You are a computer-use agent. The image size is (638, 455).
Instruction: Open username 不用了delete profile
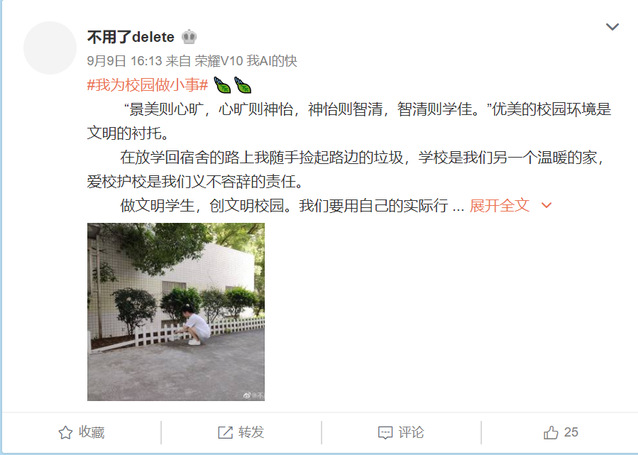click(131, 37)
